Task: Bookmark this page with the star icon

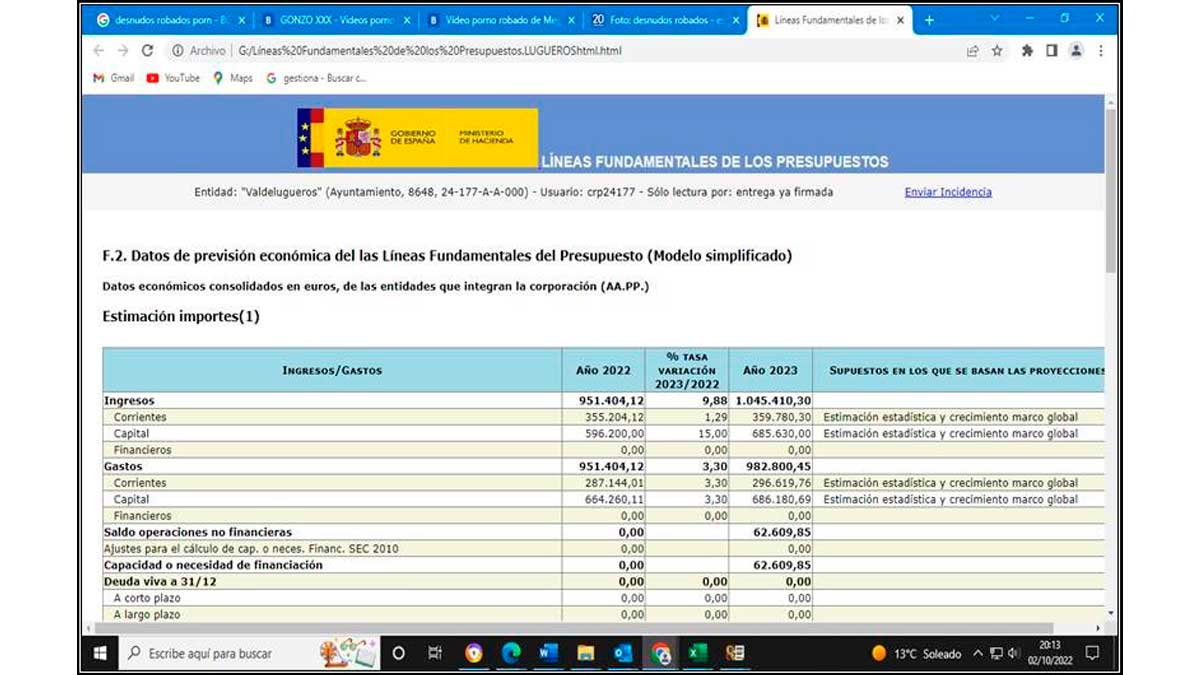Action: [997, 50]
